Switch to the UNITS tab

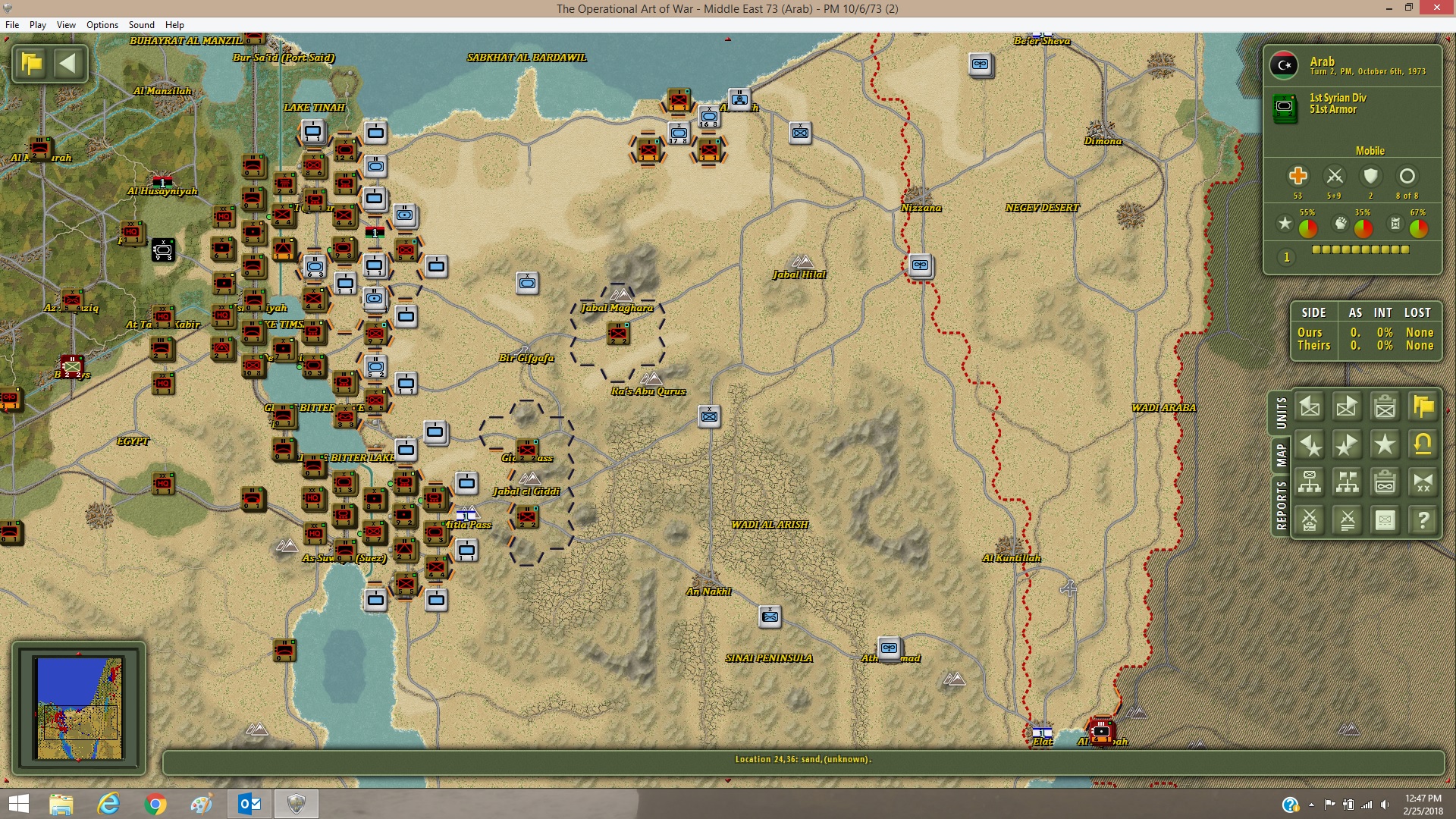(x=1281, y=413)
